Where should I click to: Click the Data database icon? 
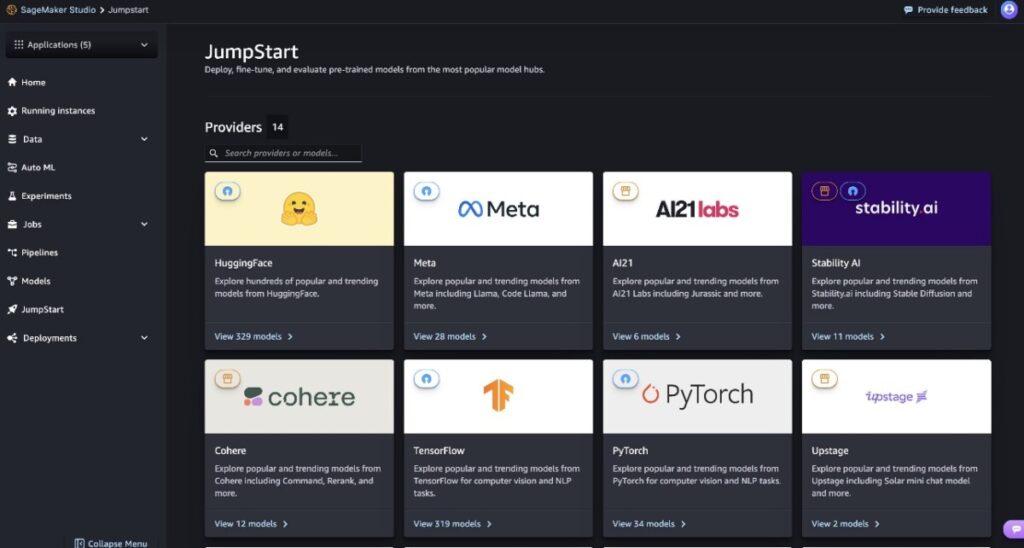pyautogui.click(x=12, y=139)
